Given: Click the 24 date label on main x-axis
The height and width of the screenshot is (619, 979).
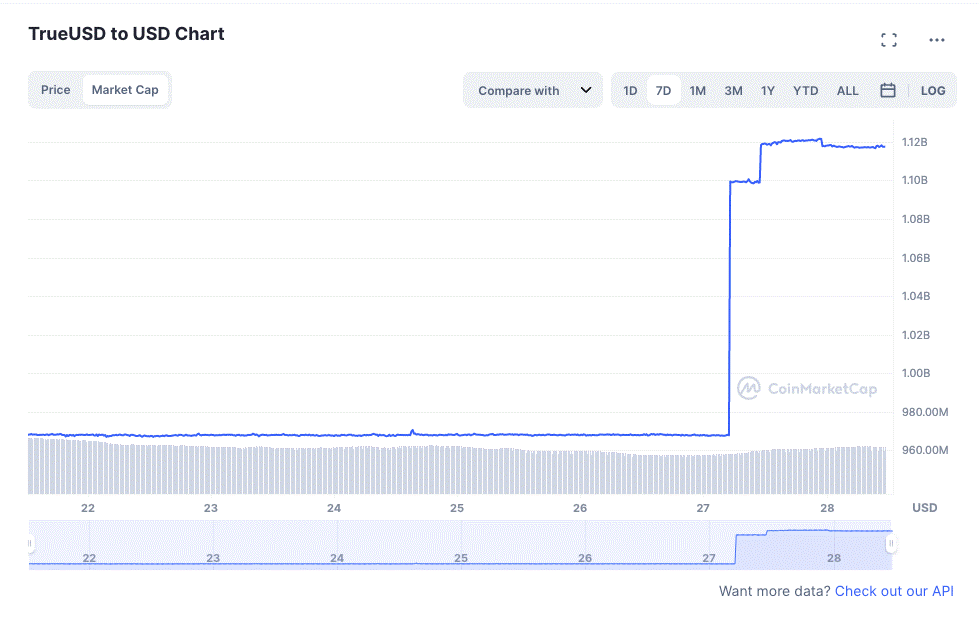Looking at the screenshot, I should point(334,508).
